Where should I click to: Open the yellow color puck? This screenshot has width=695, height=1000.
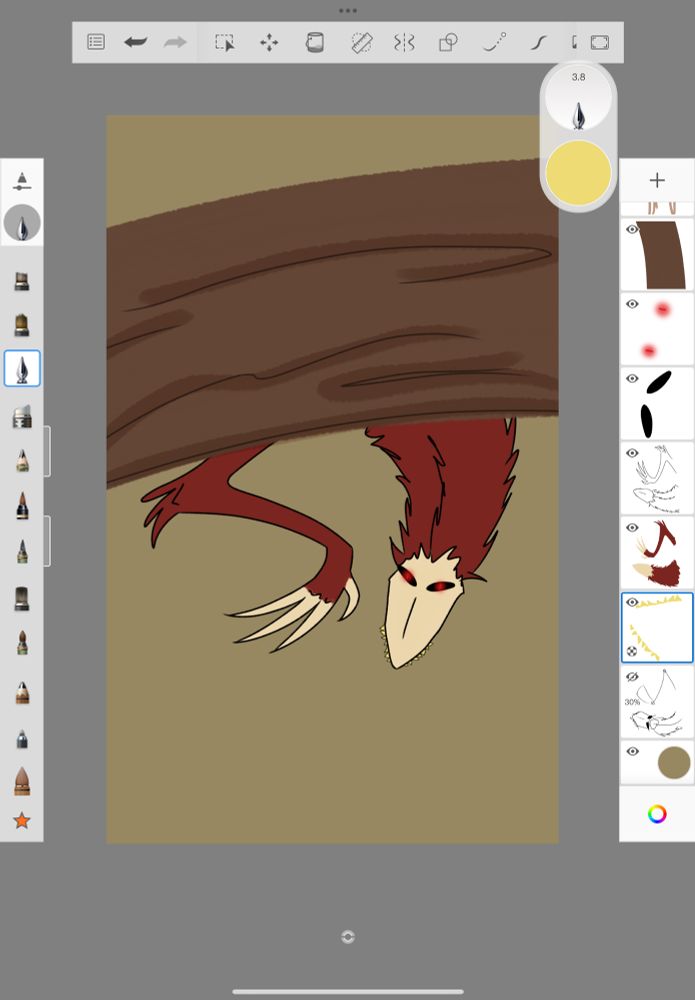tap(578, 173)
